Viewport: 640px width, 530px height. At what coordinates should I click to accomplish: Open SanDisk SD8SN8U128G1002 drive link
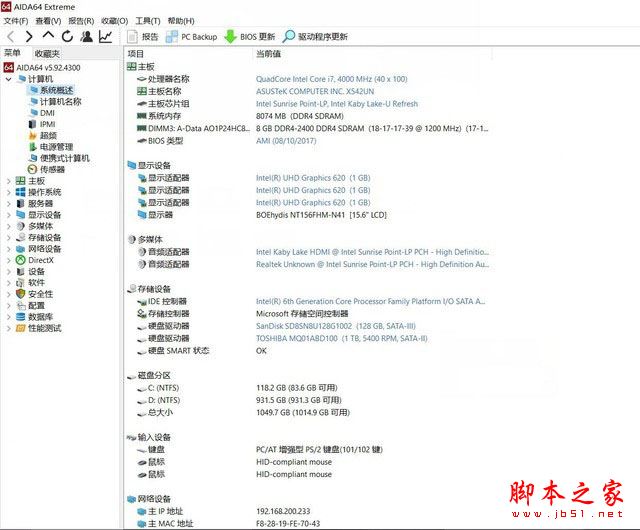point(336,326)
